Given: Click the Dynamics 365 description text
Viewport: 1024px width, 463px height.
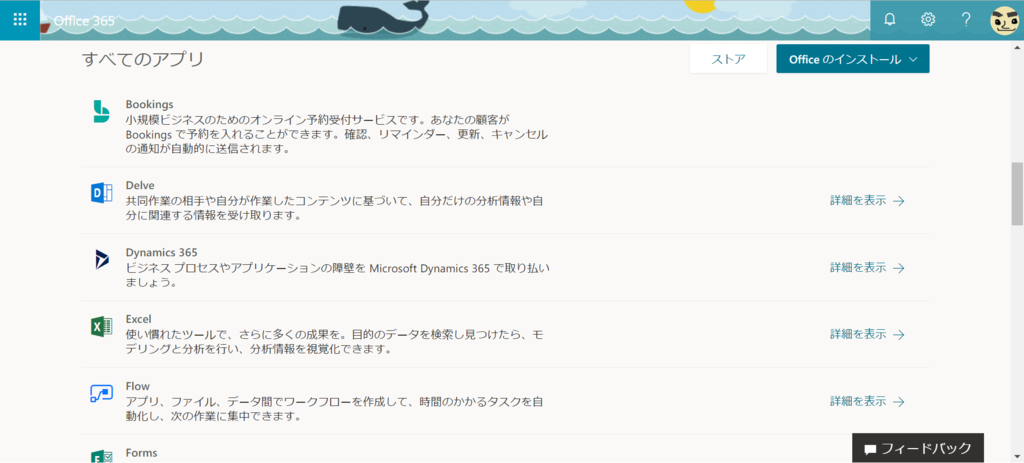Looking at the screenshot, I should click(338, 274).
